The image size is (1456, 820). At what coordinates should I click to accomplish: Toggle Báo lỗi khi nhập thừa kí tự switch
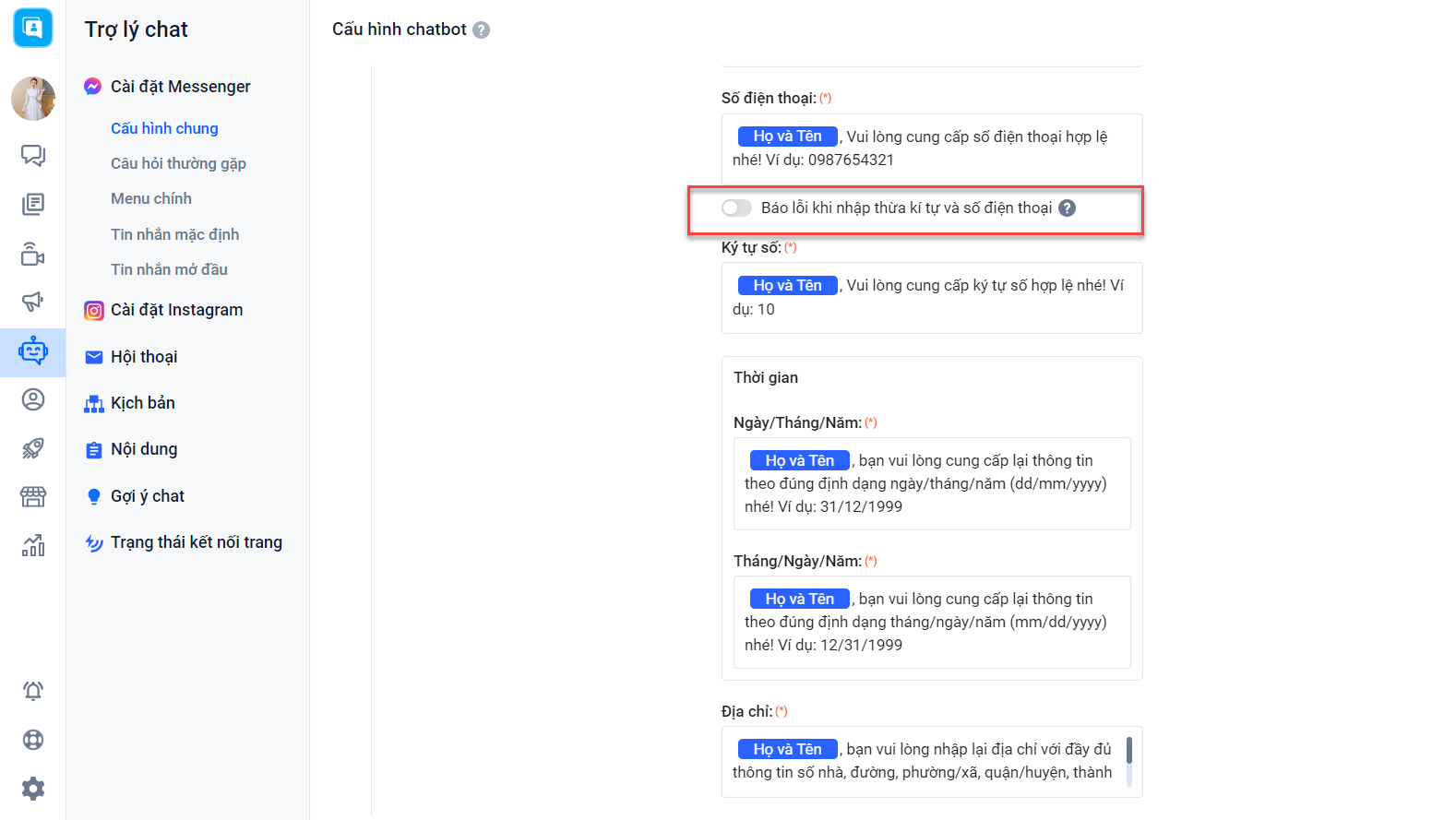736,208
